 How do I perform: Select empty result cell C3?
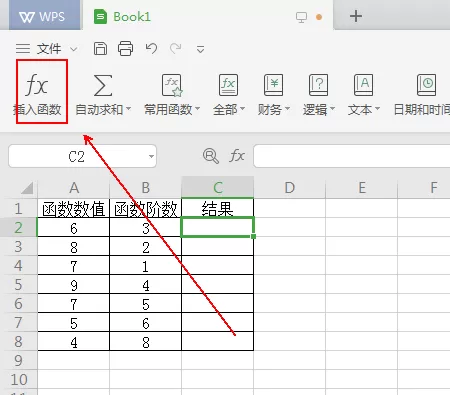point(218,246)
